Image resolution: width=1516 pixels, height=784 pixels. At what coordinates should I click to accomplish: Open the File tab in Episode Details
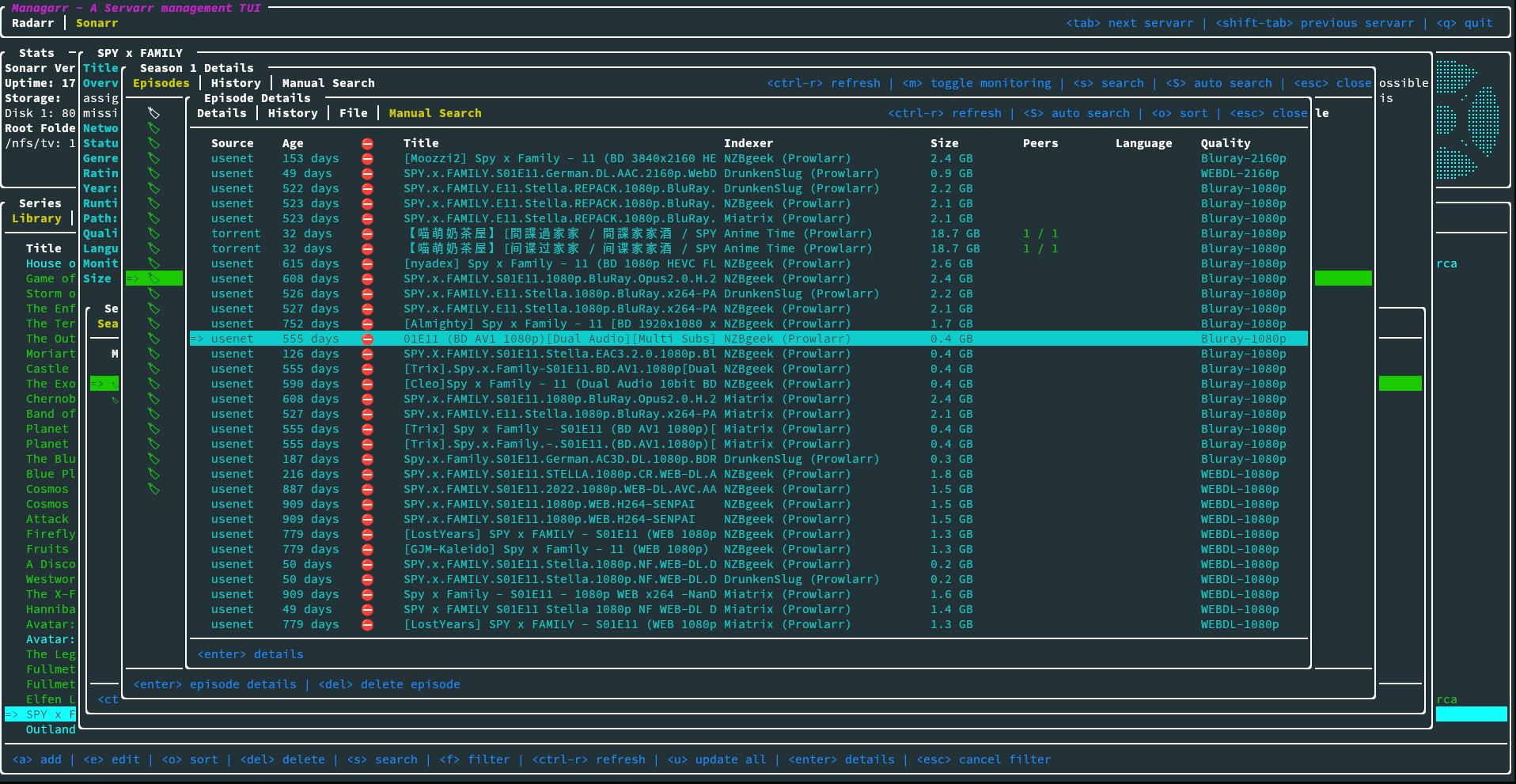point(353,113)
